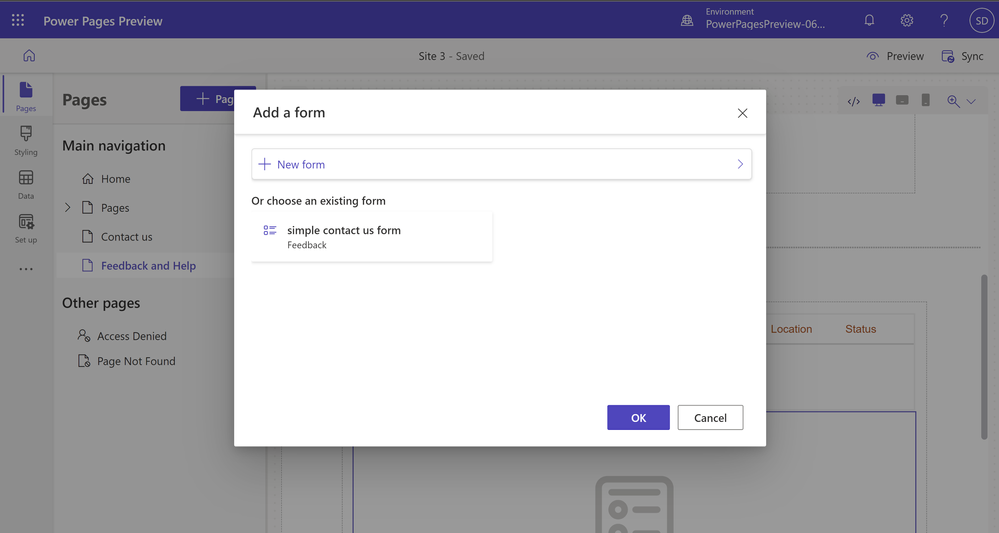Image resolution: width=999 pixels, height=533 pixels.
Task: Open the app launcher waffle icon
Action: click(18, 20)
